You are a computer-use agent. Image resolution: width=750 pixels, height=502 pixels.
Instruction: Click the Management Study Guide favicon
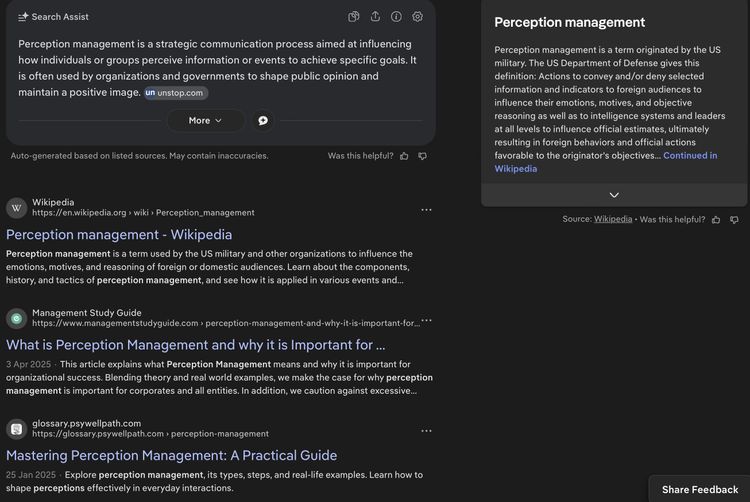click(x=17, y=318)
